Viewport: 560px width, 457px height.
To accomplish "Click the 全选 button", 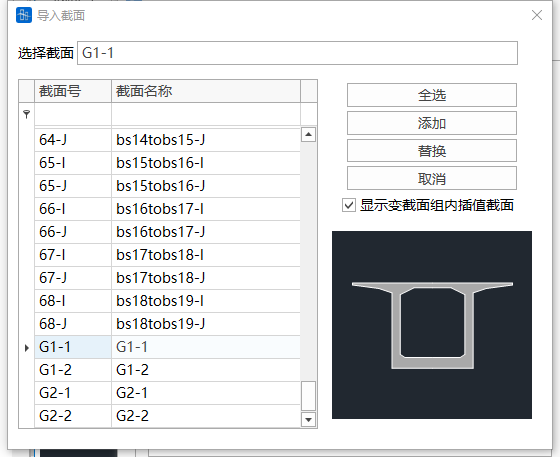I will pos(432,95).
